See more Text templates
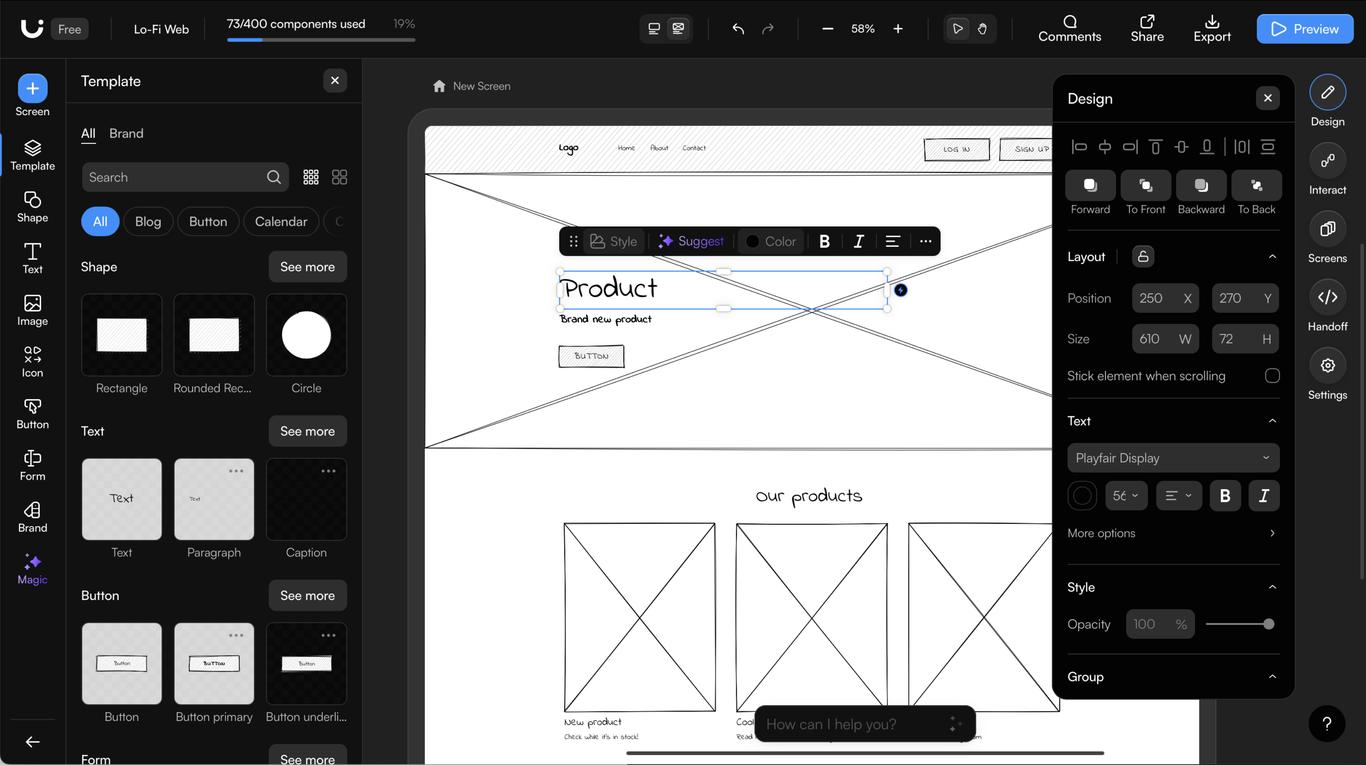The width and height of the screenshot is (1366, 765). tap(307, 431)
